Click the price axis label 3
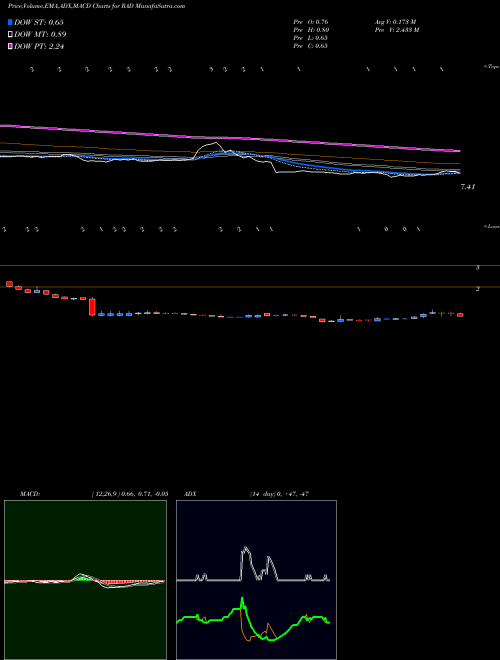The width and height of the screenshot is (500, 660). [478, 267]
